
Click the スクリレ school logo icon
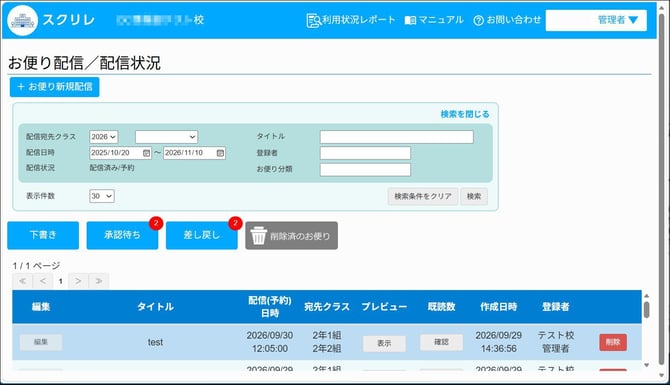(23, 20)
